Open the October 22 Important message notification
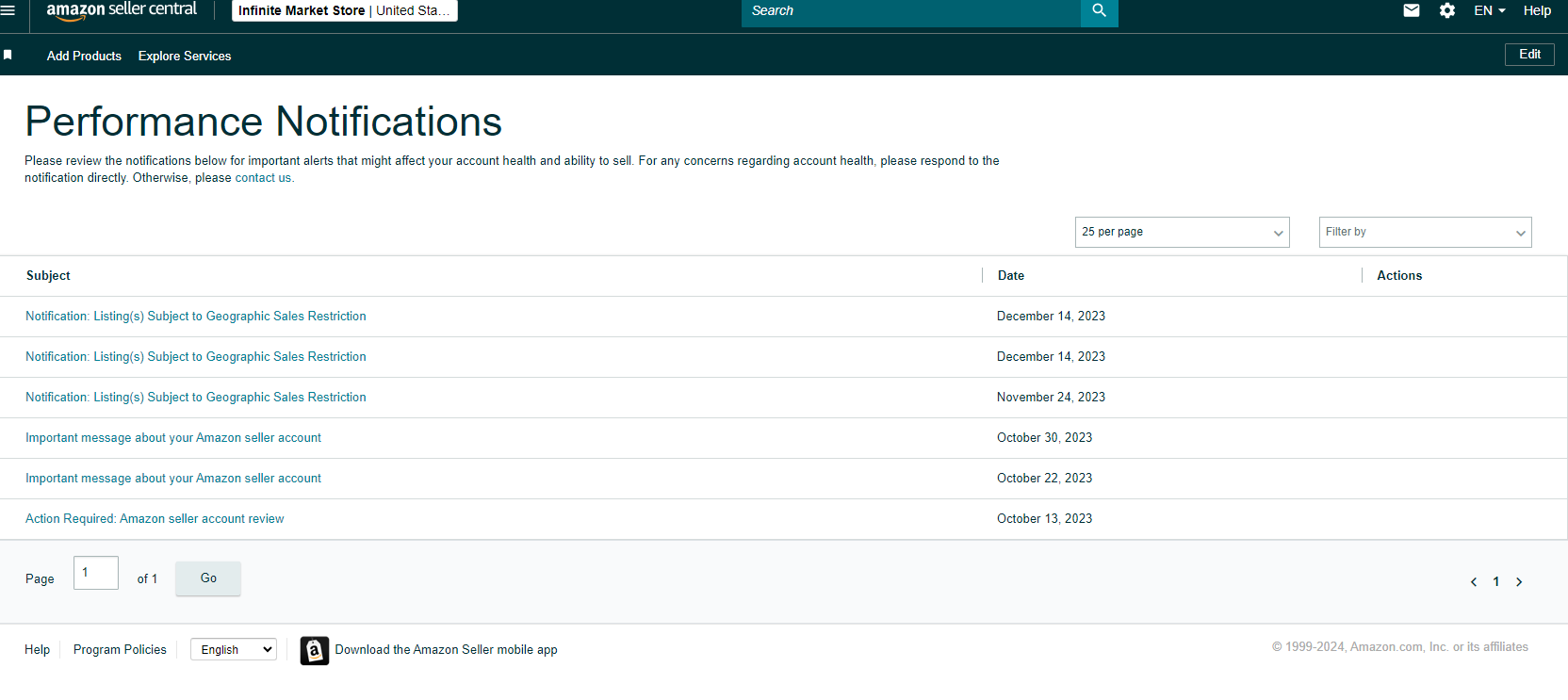 (173, 479)
